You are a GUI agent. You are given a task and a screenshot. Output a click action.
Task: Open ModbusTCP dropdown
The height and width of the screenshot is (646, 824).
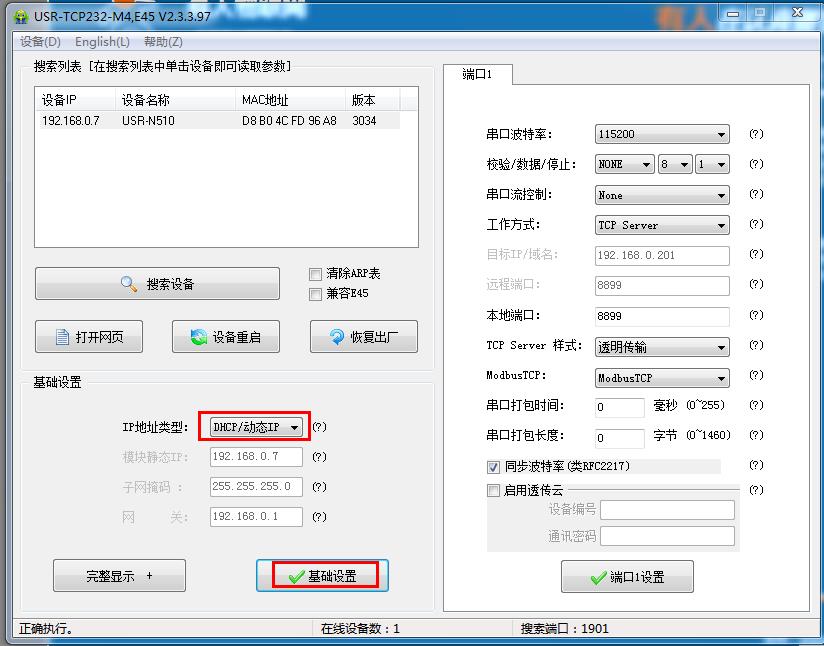[662, 378]
